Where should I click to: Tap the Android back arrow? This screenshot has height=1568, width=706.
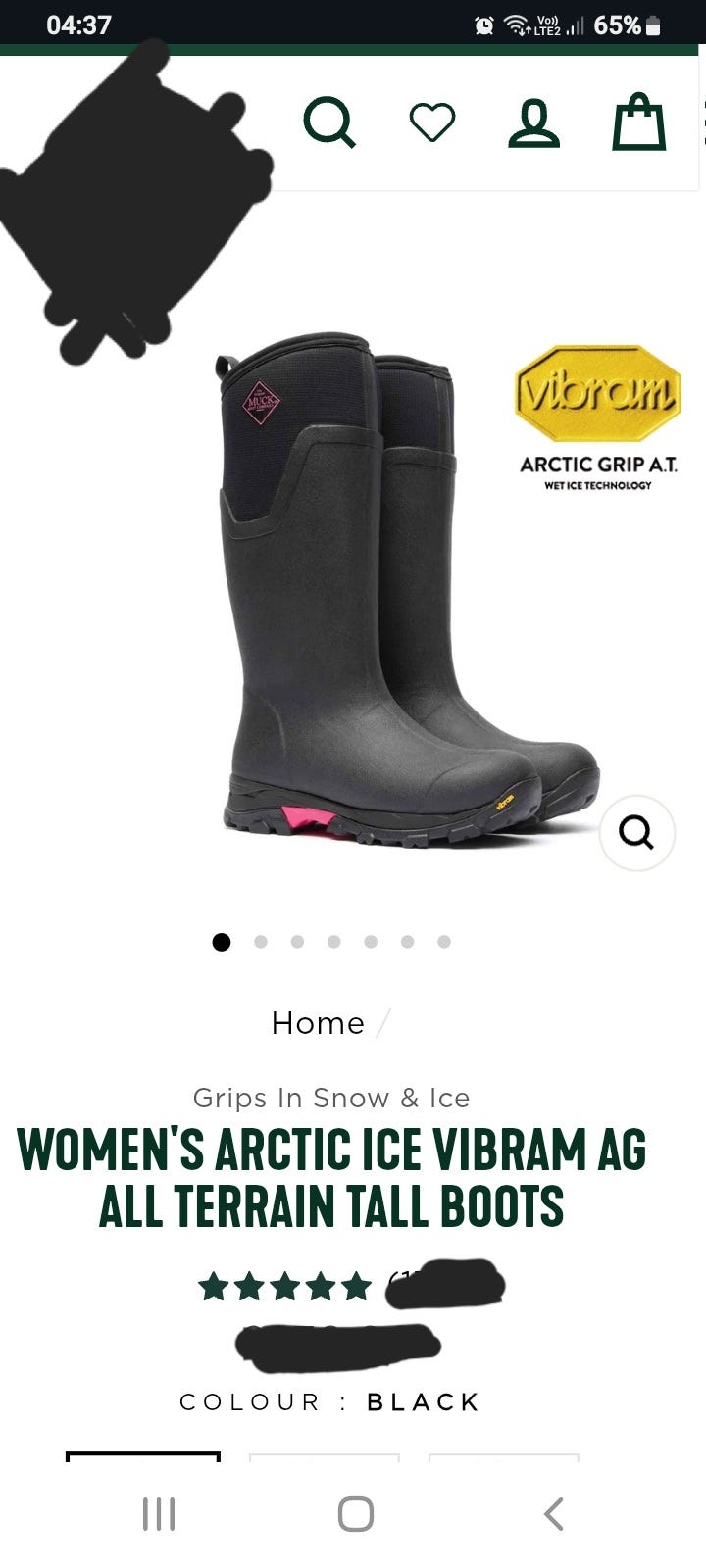coord(554,1513)
